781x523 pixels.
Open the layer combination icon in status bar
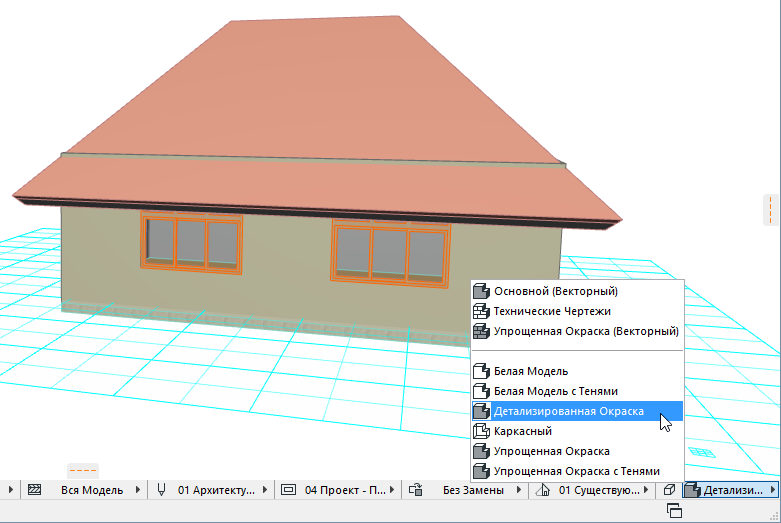pyautogui.click(x=34, y=490)
